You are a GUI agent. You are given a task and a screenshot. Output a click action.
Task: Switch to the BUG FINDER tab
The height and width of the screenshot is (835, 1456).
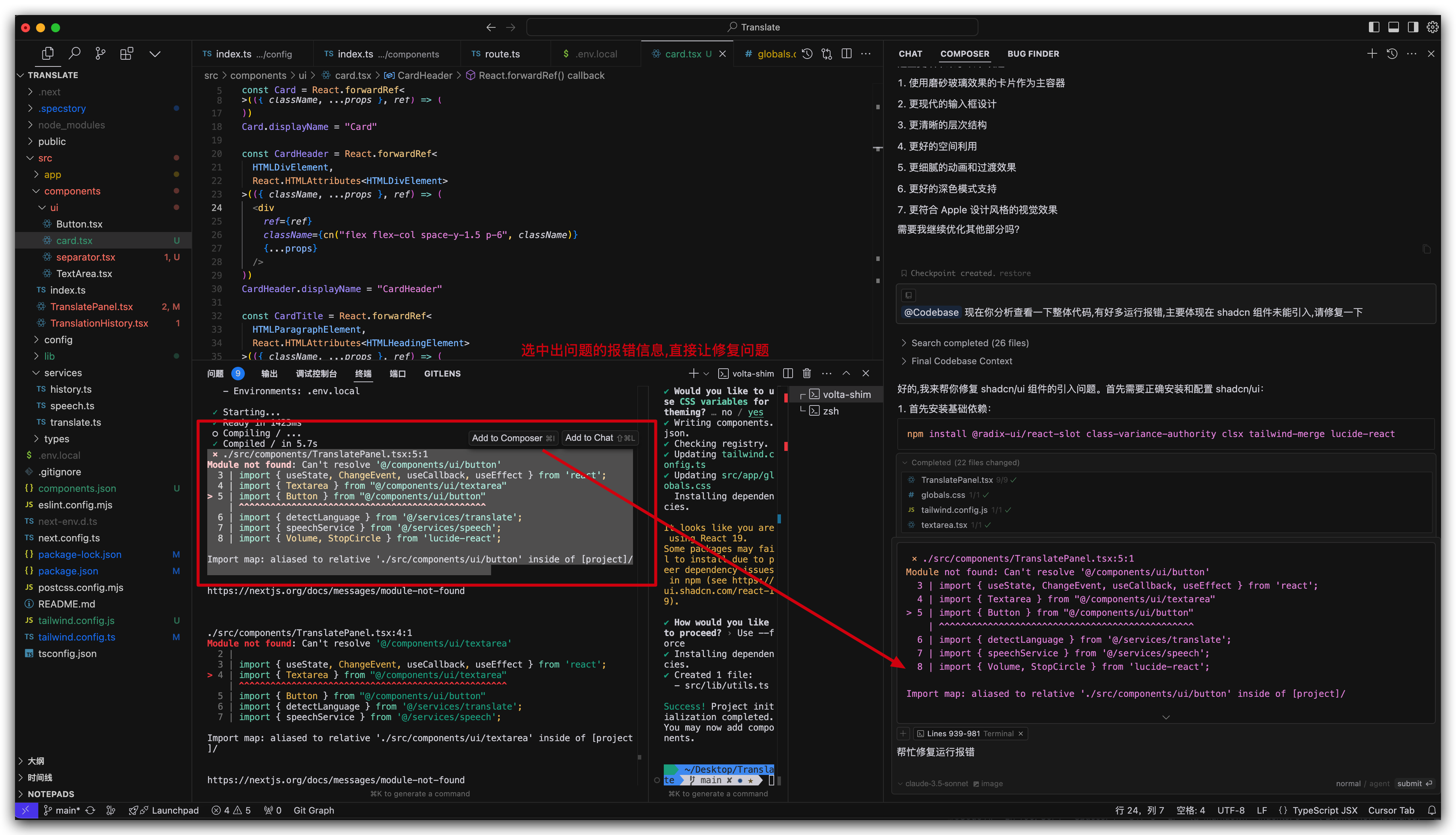pyautogui.click(x=1033, y=53)
